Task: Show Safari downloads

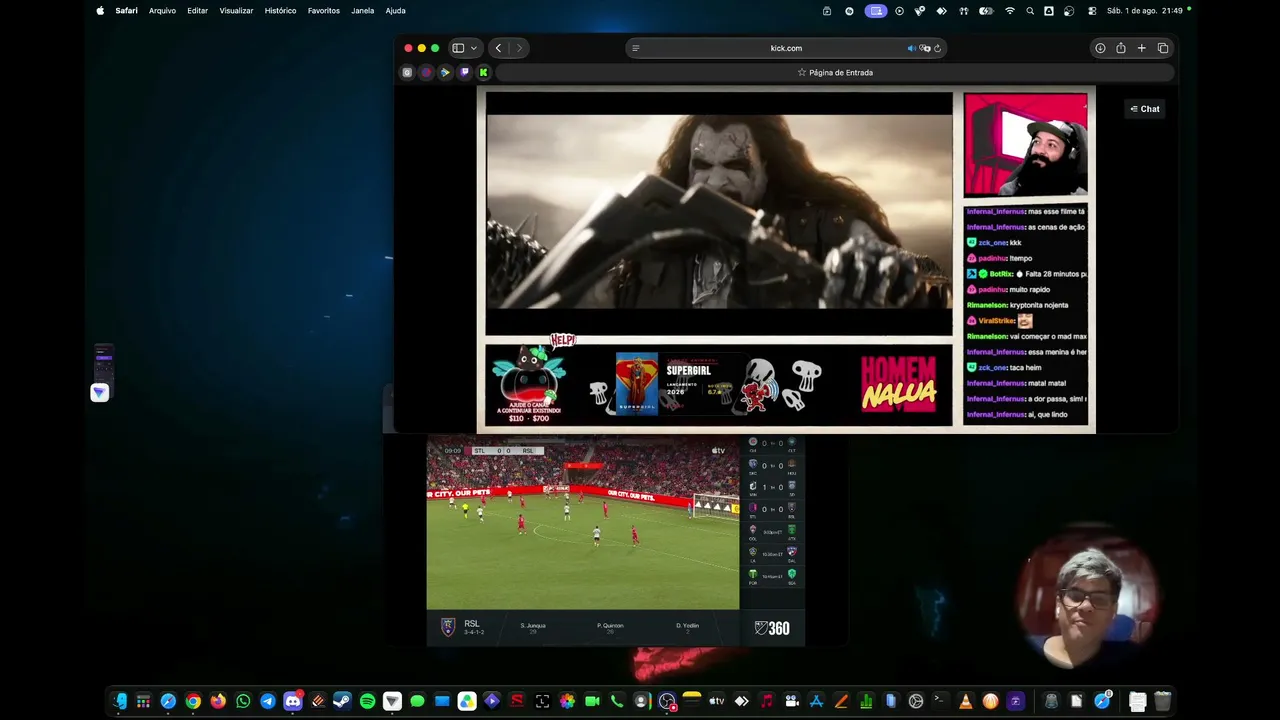Action: coord(1100,48)
